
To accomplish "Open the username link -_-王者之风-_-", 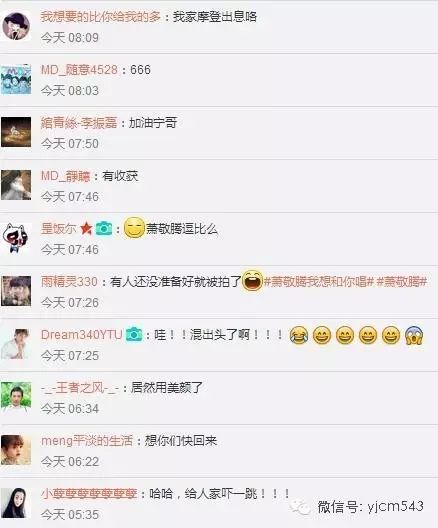I will 80,388.
